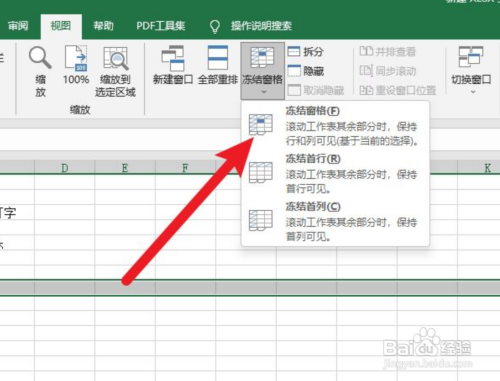This screenshot has width=500, height=381.
Task: Open the Zoom magnifier tool
Action: pos(40,72)
